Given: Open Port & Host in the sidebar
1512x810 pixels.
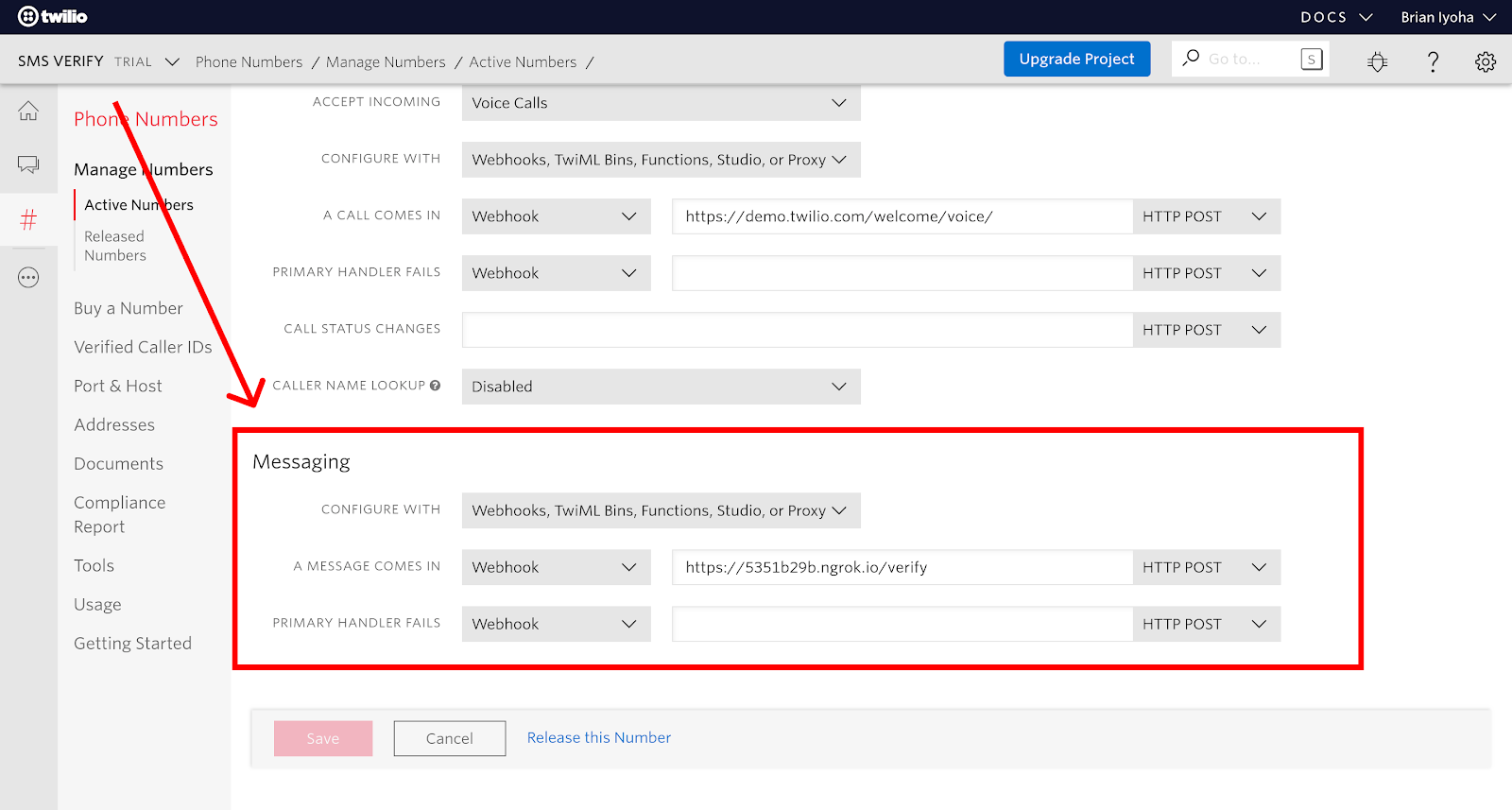Looking at the screenshot, I should (118, 386).
